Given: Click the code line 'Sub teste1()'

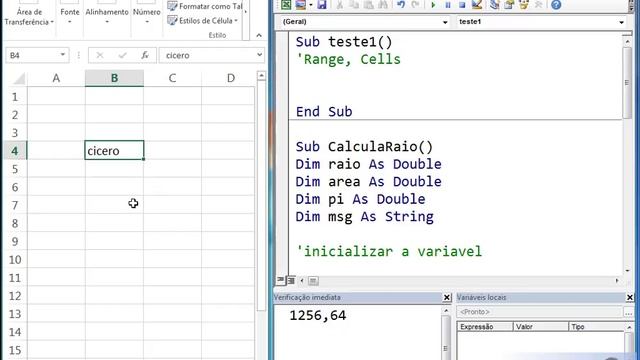Looking at the screenshot, I should (344, 42).
